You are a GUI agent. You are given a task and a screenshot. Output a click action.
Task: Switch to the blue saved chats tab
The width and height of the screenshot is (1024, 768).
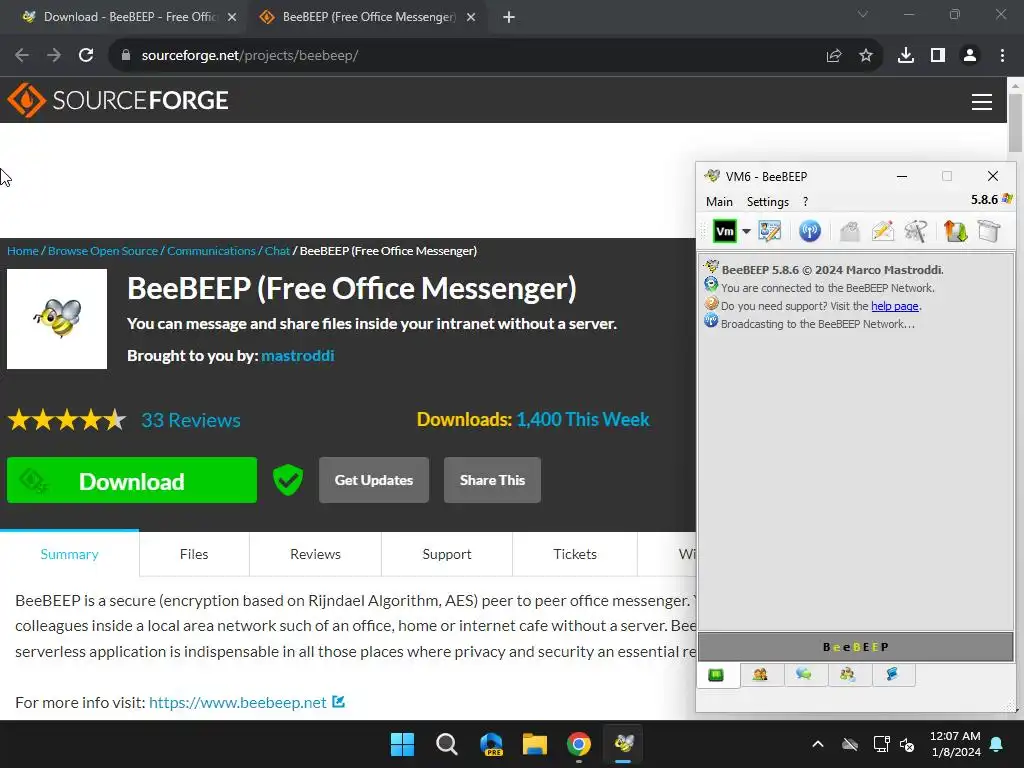click(892, 674)
